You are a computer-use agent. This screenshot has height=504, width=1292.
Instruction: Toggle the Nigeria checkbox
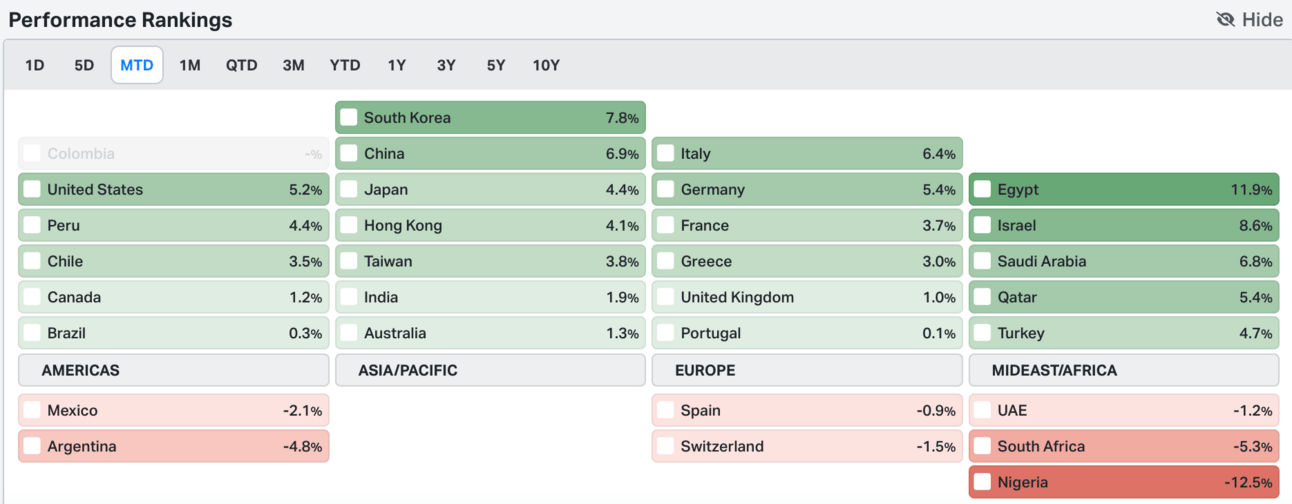[x=982, y=483]
